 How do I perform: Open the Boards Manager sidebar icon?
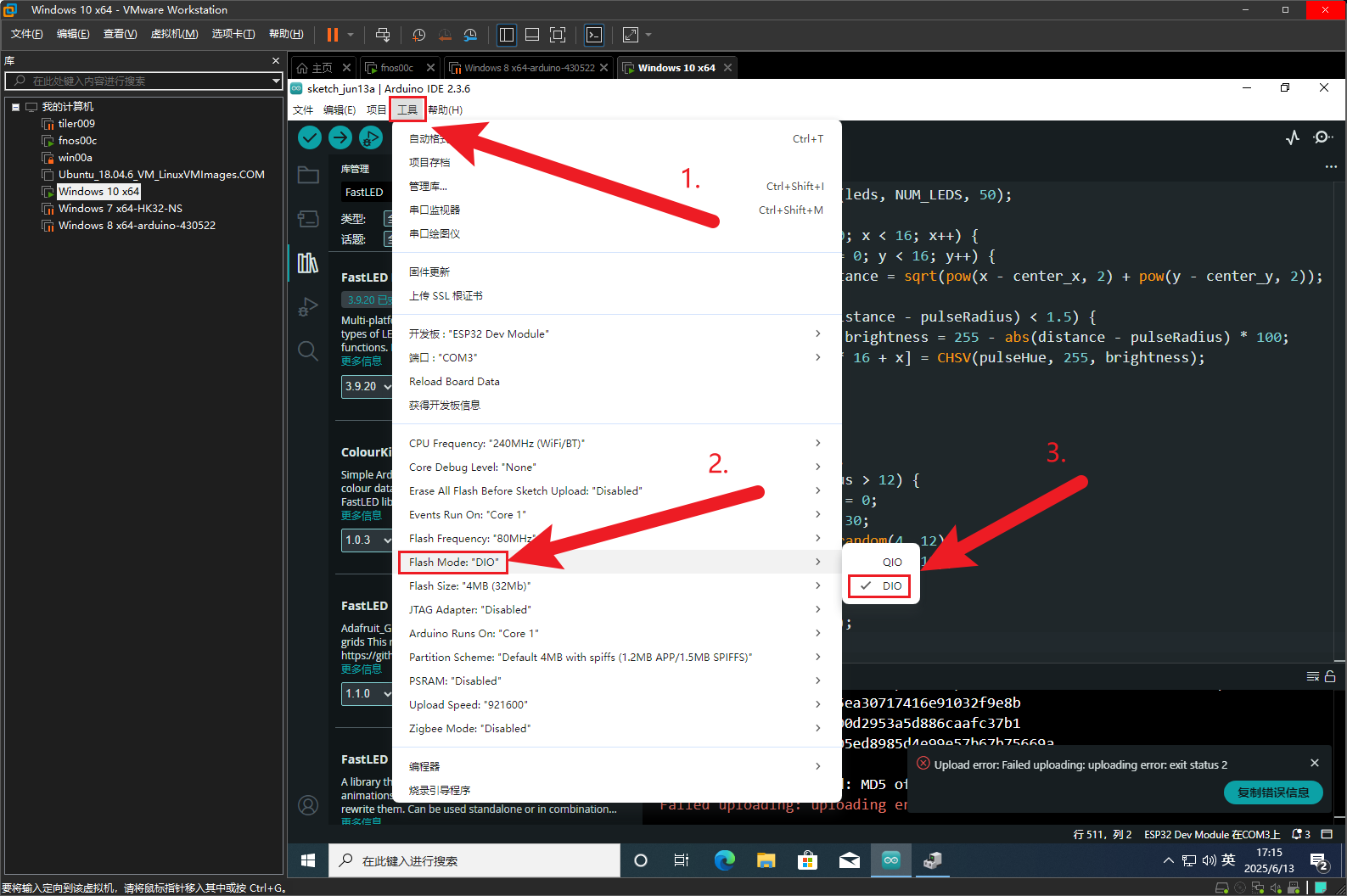coord(308,219)
